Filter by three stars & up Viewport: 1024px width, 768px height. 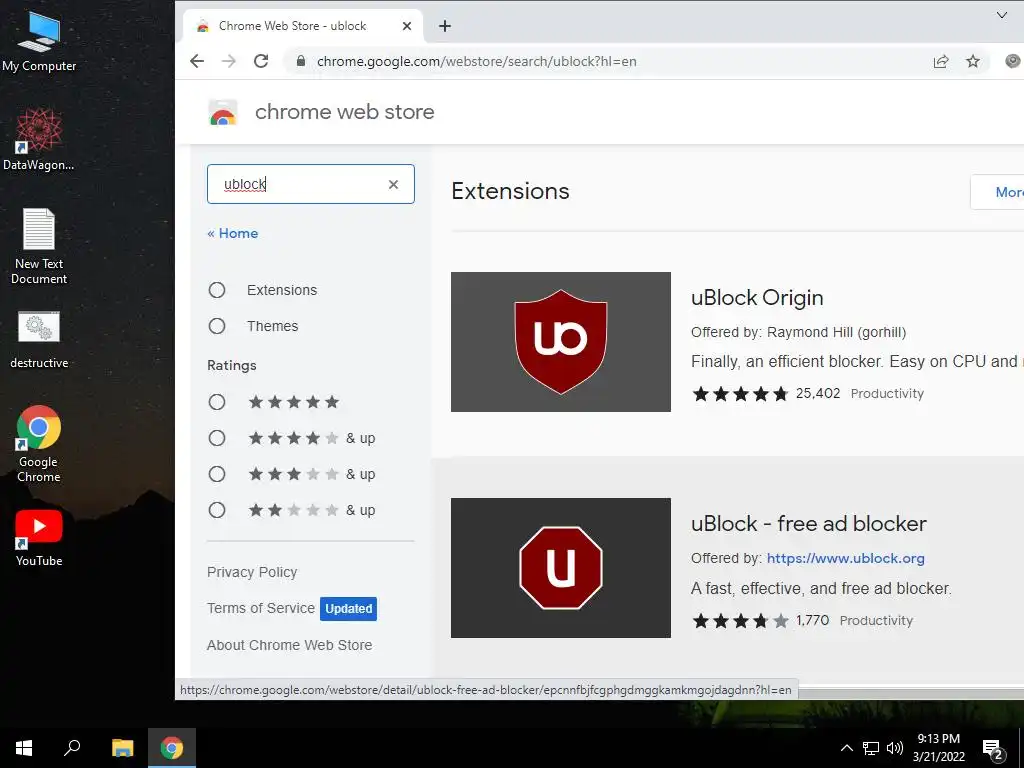[x=217, y=473]
